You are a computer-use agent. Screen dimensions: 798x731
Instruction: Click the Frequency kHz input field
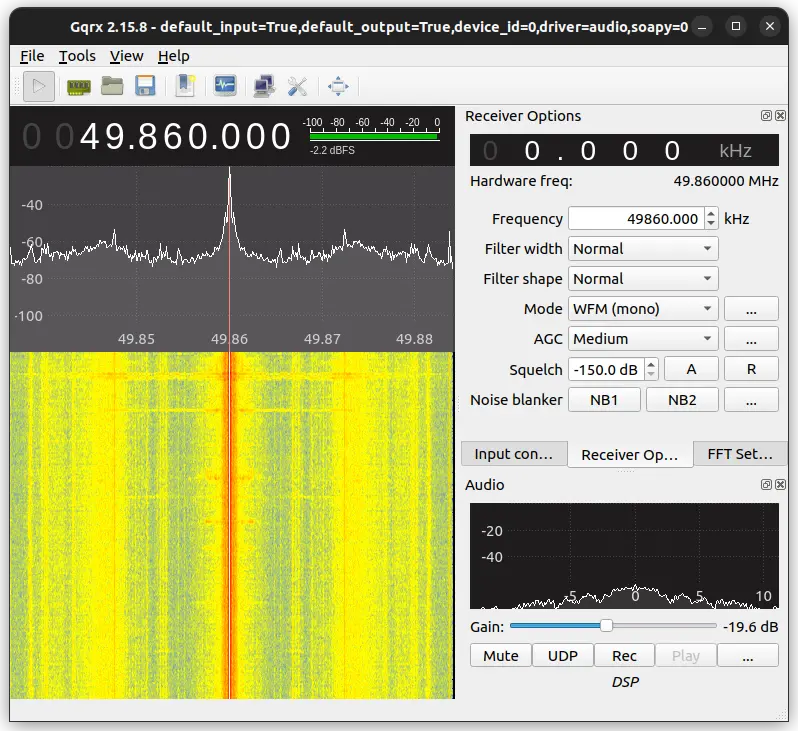click(x=637, y=219)
